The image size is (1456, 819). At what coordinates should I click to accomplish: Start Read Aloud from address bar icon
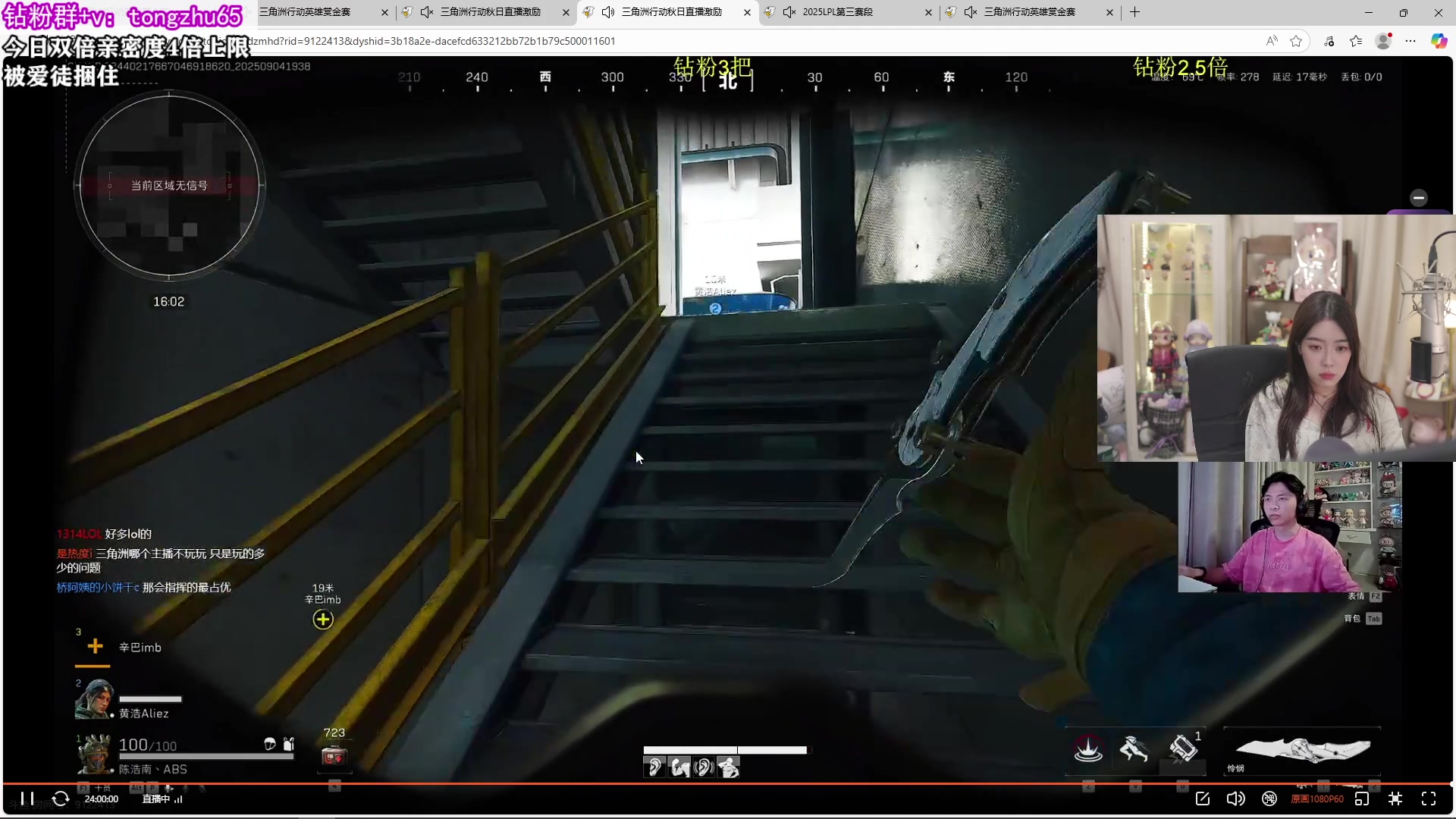1272,41
